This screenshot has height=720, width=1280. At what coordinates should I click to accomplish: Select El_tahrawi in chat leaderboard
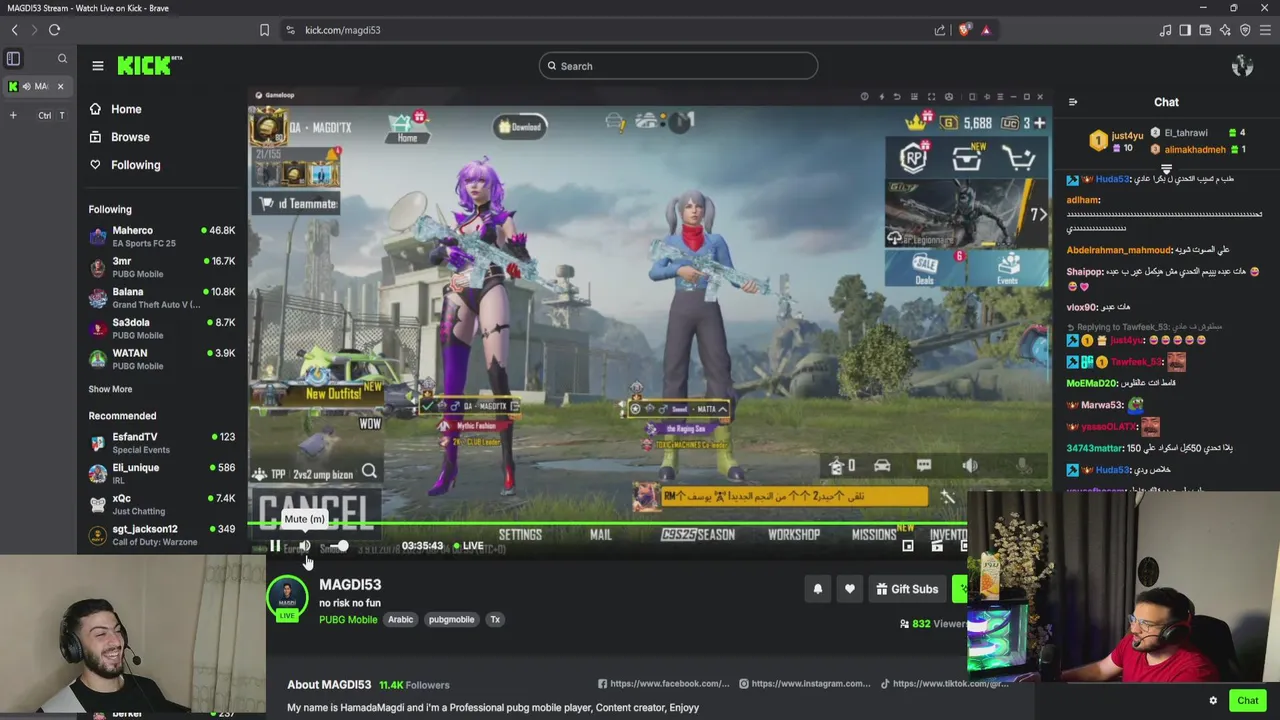1185,133
